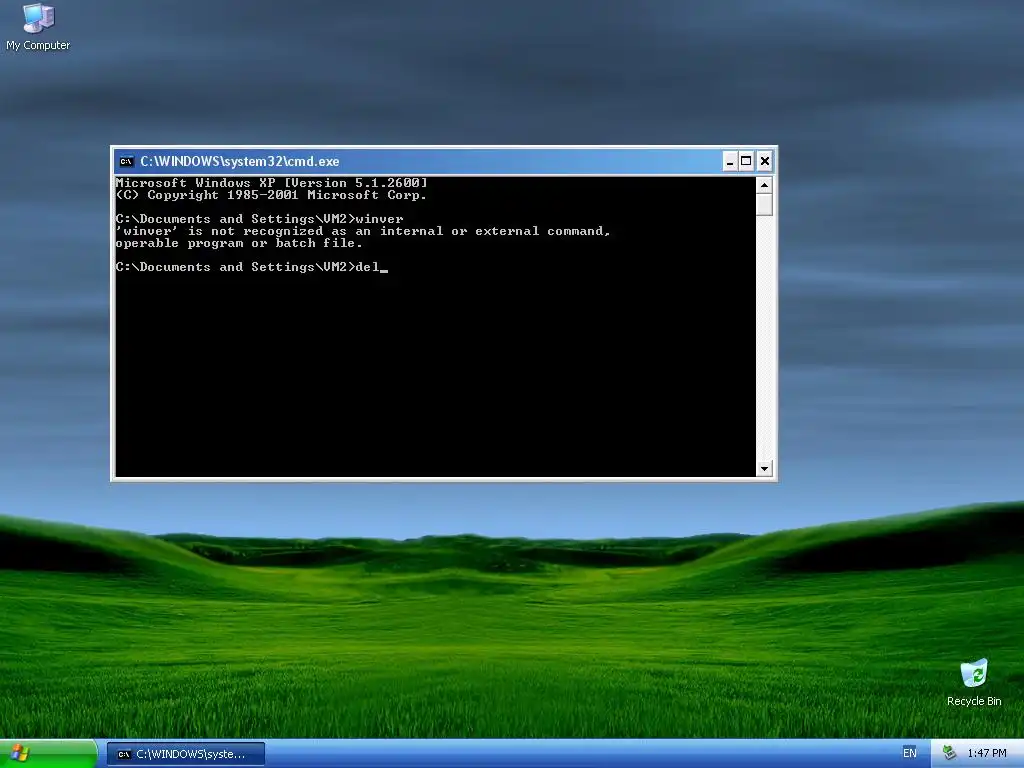This screenshot has width=1024, height=768.
Task: Click the 'is not recognized' error line
Action: point(363,231)
